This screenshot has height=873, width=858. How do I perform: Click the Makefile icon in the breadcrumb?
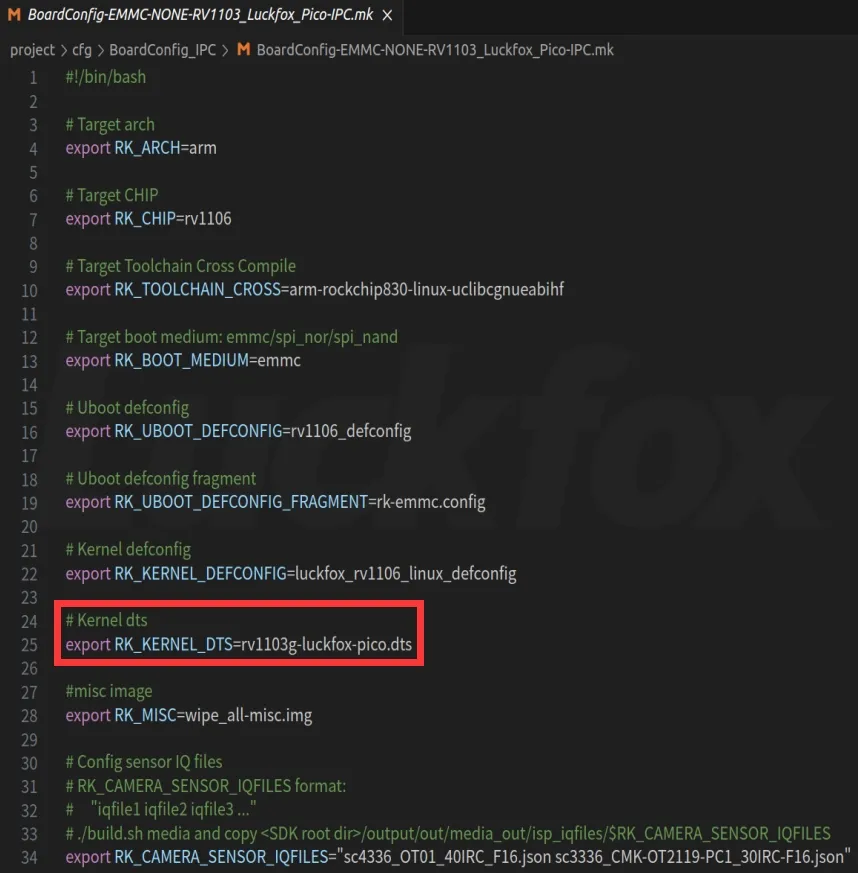coord(243,50)
